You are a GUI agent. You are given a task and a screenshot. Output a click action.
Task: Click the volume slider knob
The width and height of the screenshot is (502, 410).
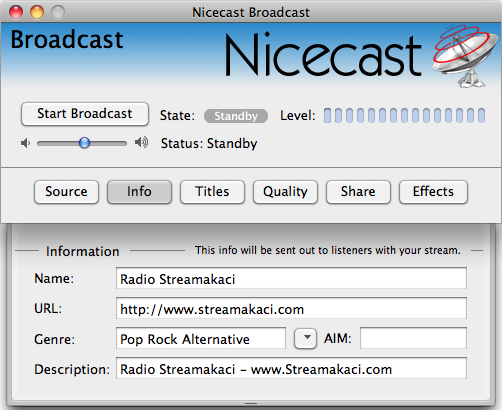click(x=84, y=143)
